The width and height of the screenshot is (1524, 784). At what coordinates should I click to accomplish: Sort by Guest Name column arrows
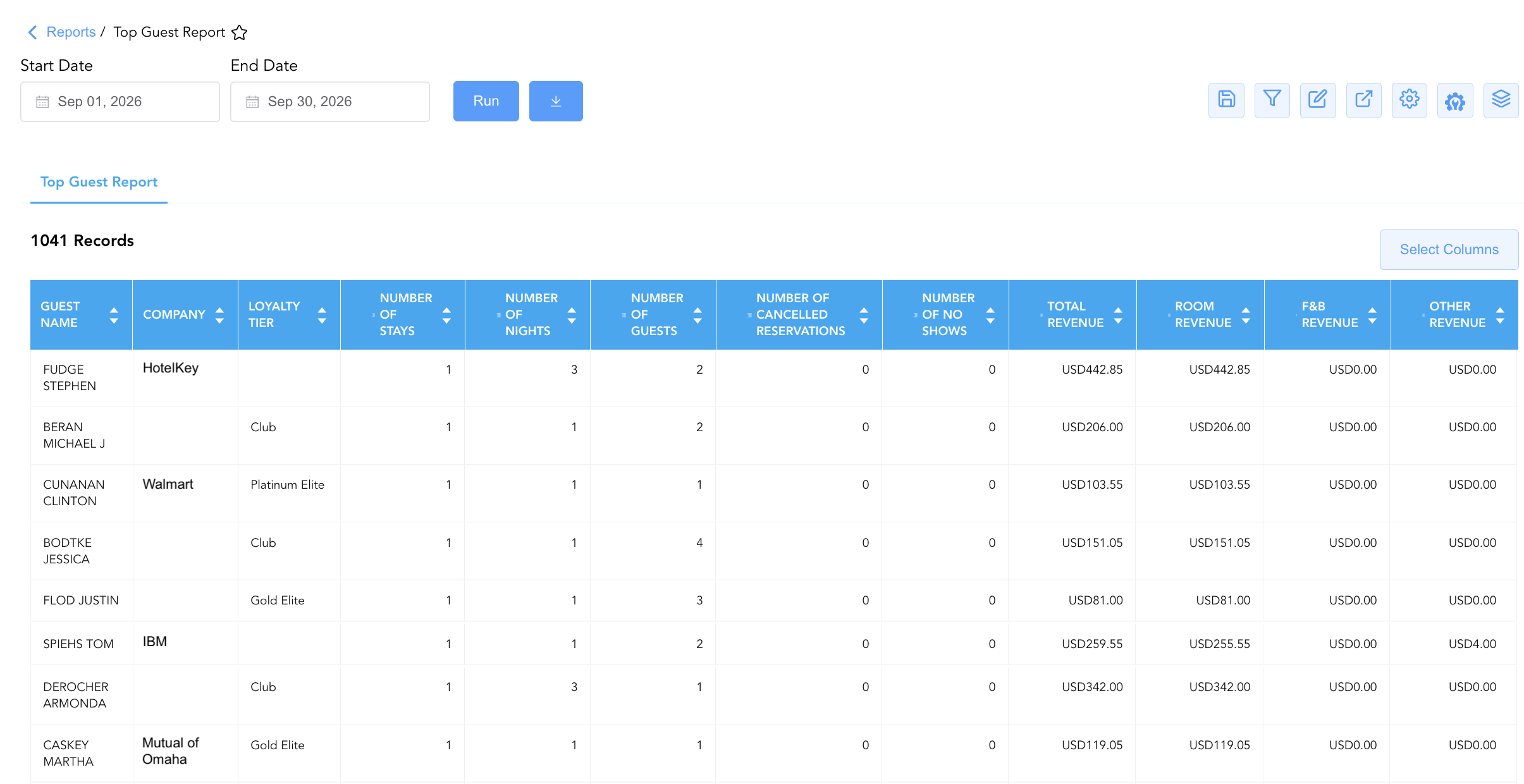point(114,315)
